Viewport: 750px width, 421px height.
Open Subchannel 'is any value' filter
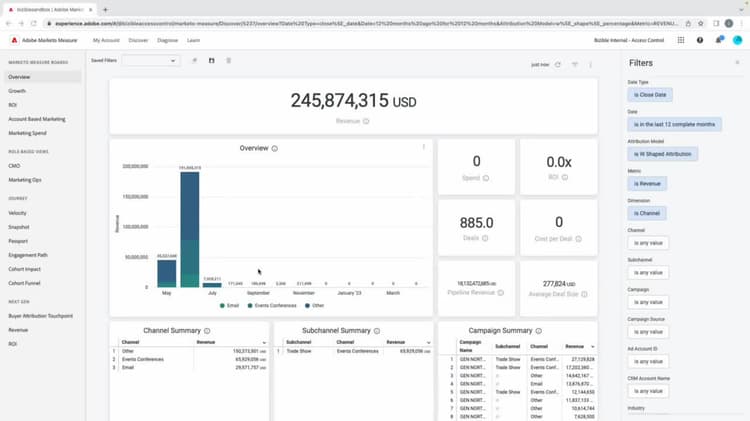tap(648, 273)
